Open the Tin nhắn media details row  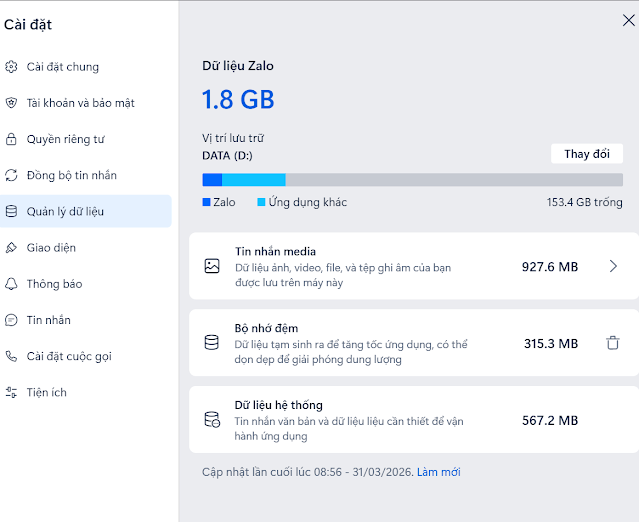pyautogui.click(x=414, y=266)
